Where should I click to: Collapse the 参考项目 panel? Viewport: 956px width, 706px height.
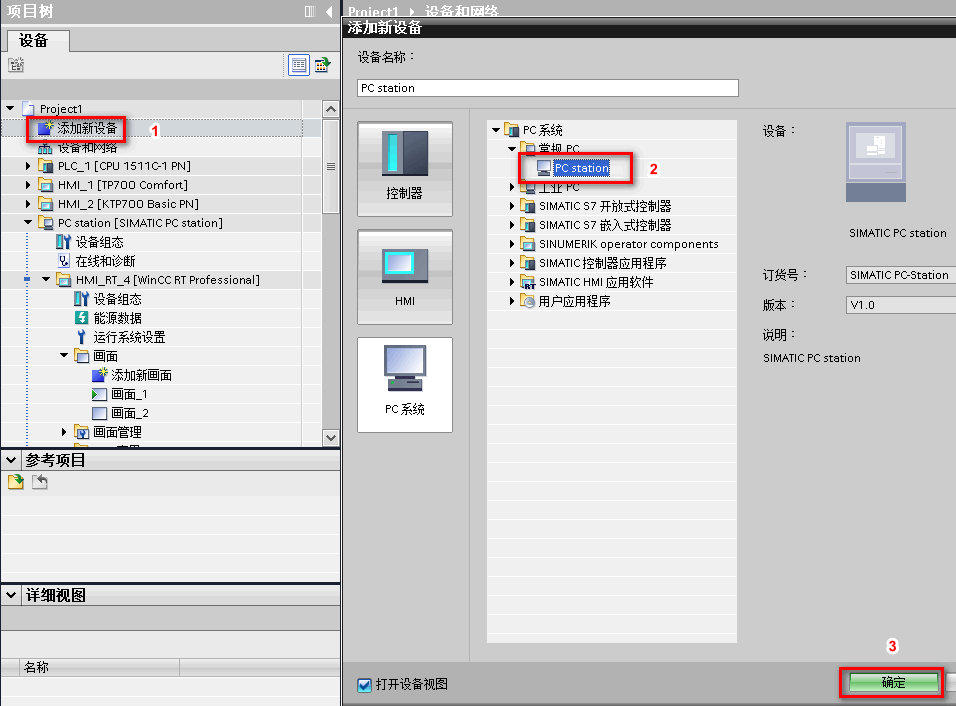(11, 460)
